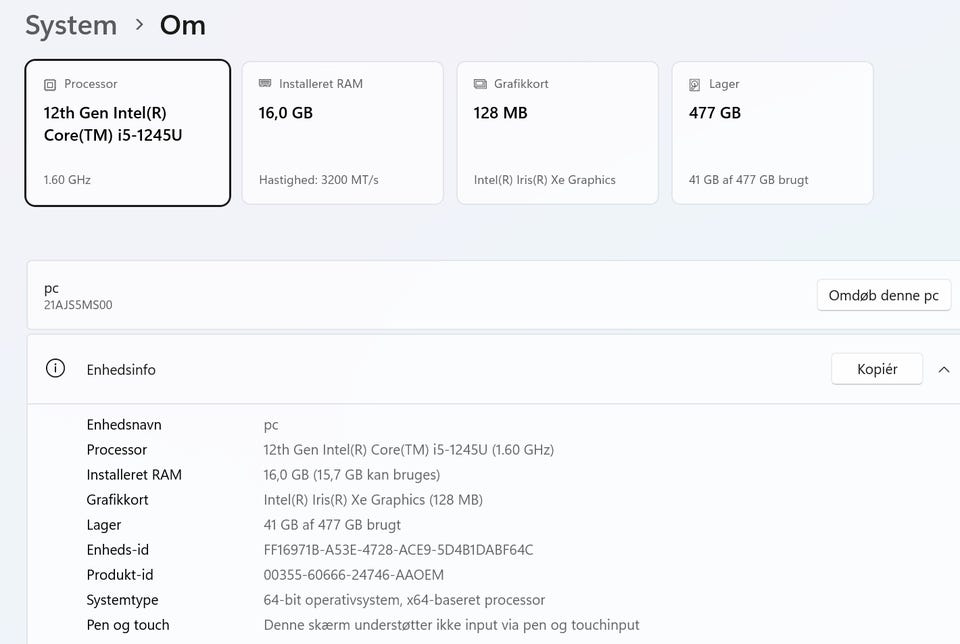Click the Grafikkort display icon

pyautogui.click(x=480, y=84)
